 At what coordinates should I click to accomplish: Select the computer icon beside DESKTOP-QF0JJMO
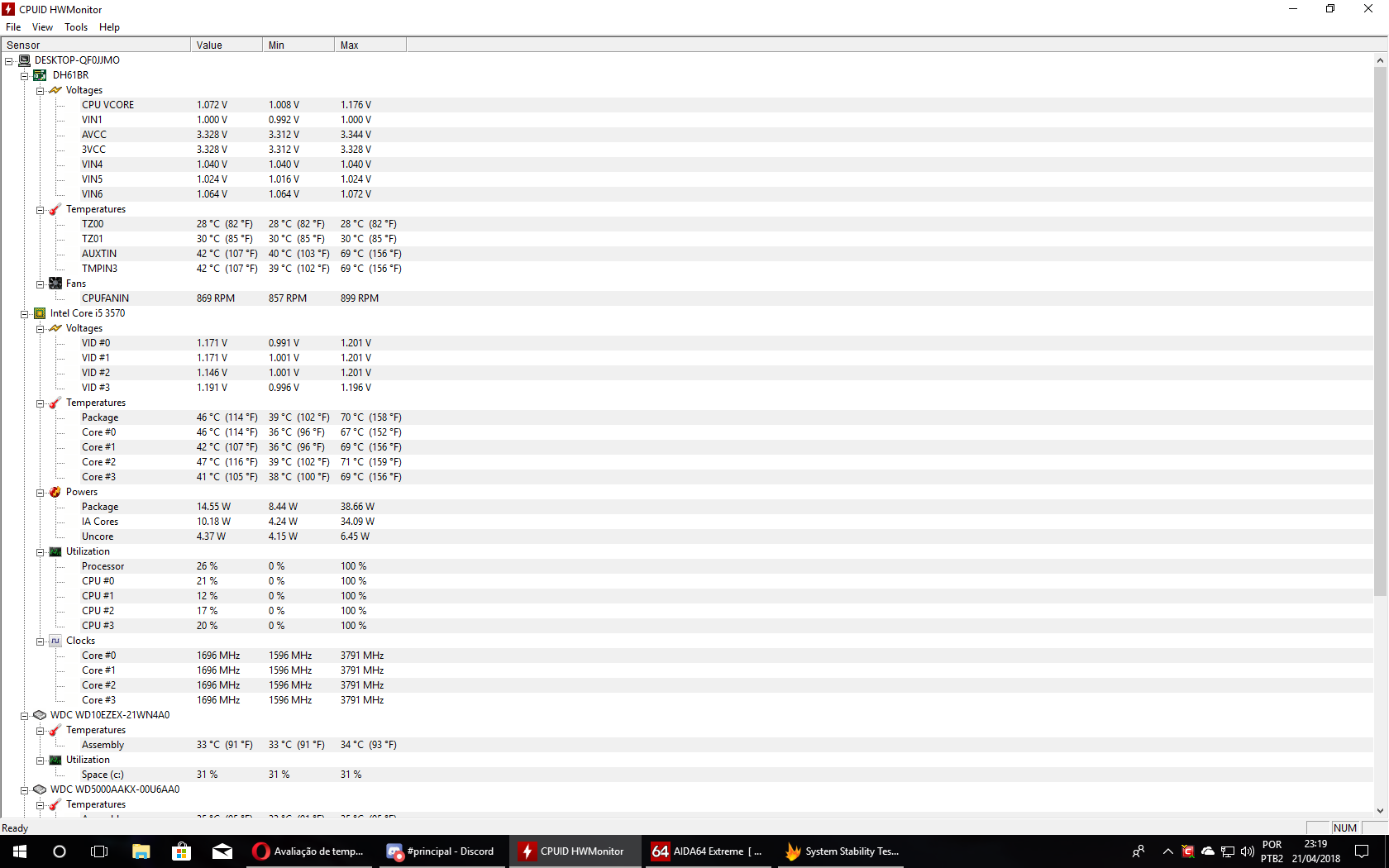(25, 60)
